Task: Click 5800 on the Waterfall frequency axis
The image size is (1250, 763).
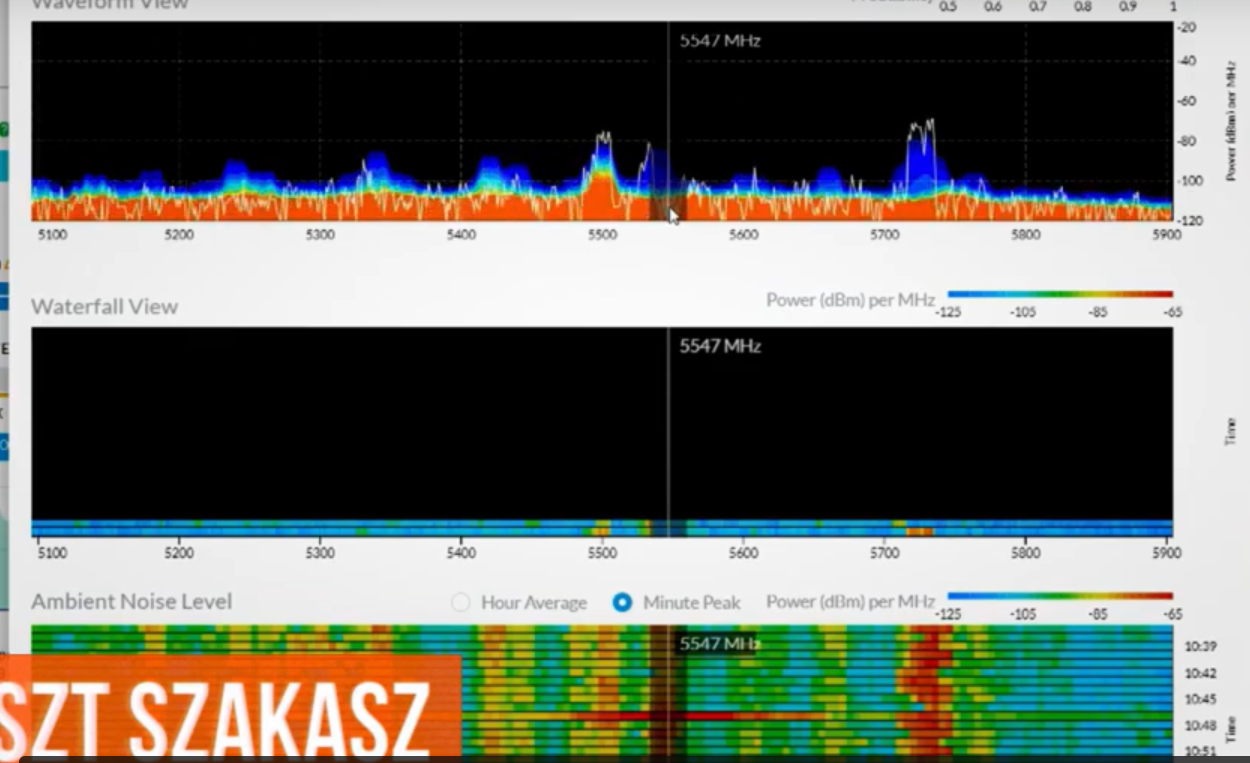Action: point(1026,553)
